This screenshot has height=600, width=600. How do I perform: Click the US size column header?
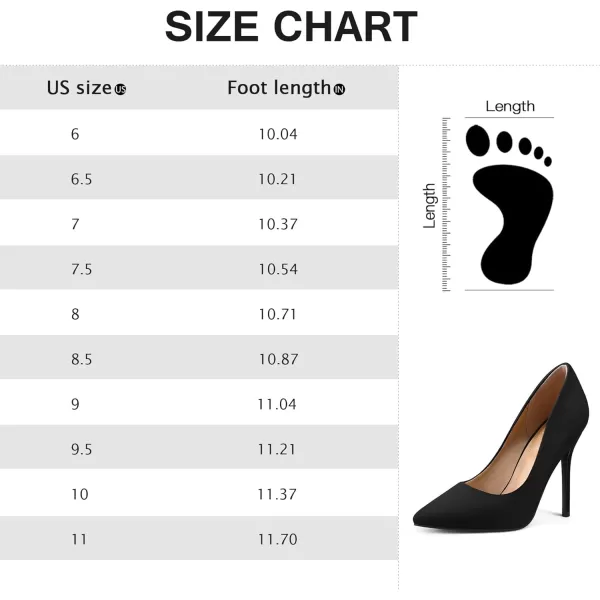(x=79, y=88)
